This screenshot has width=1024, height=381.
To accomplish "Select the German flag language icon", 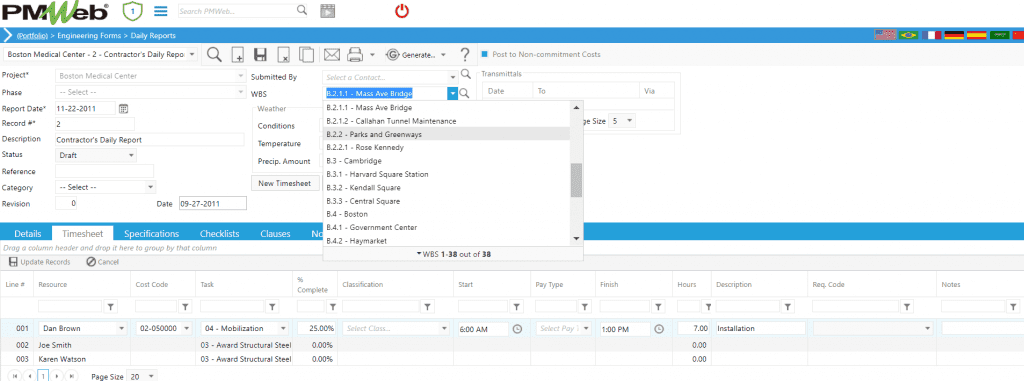I will tap(953, 35).
